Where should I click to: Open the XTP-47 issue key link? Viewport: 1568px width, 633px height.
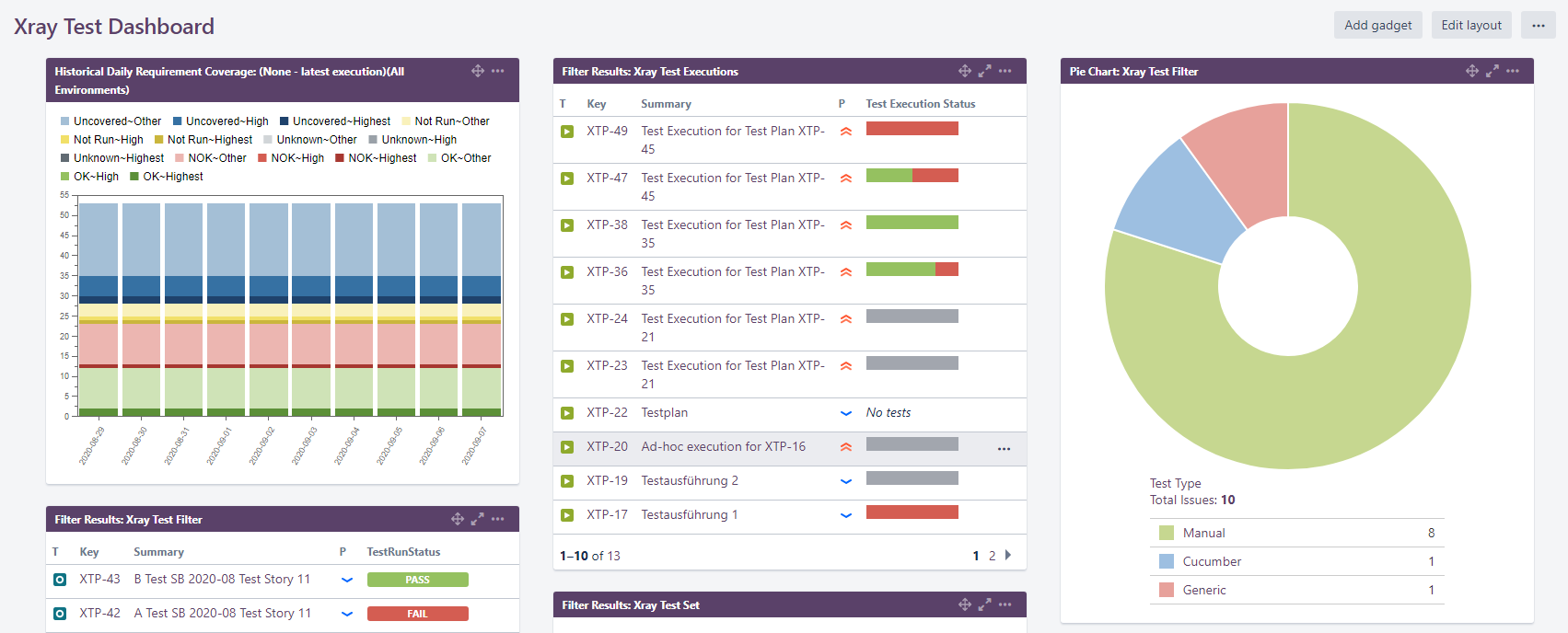(x=607, y=178)
